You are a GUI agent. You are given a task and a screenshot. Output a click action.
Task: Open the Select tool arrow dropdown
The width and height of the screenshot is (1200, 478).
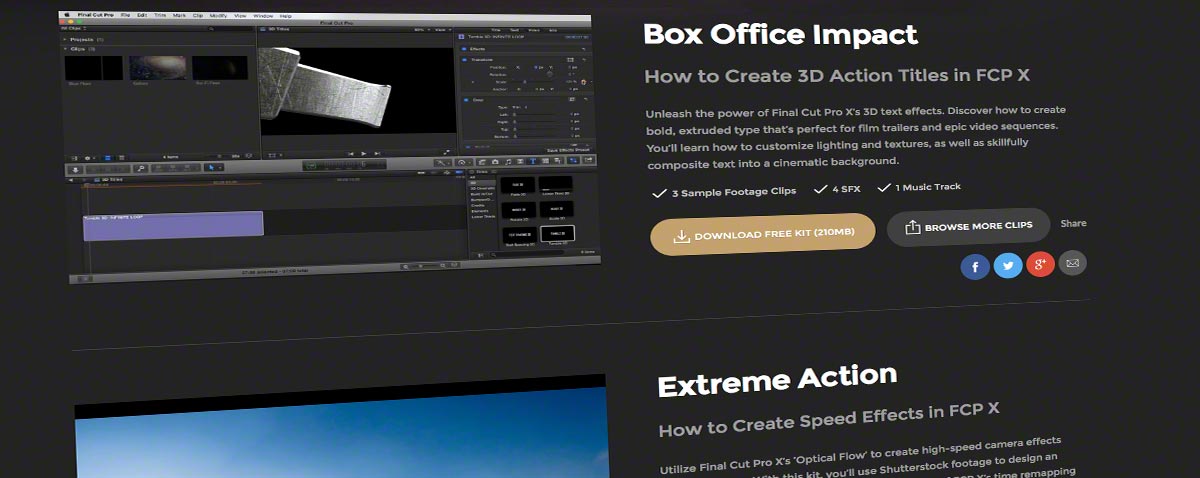(x=213, y=167)
